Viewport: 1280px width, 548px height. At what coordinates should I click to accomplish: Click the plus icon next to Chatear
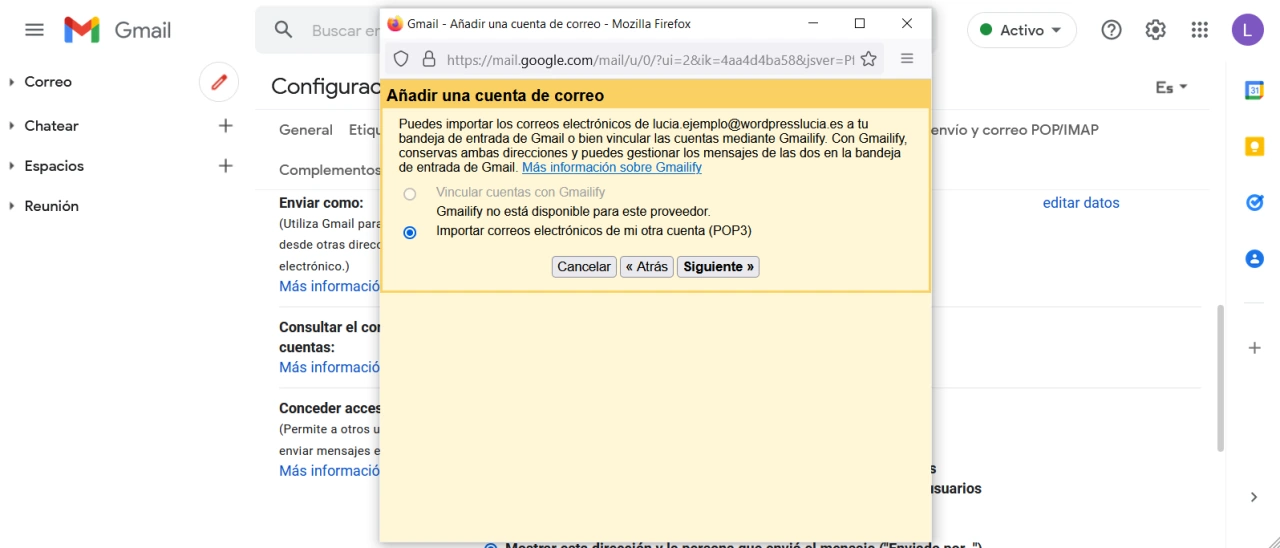tap(225, 126)
